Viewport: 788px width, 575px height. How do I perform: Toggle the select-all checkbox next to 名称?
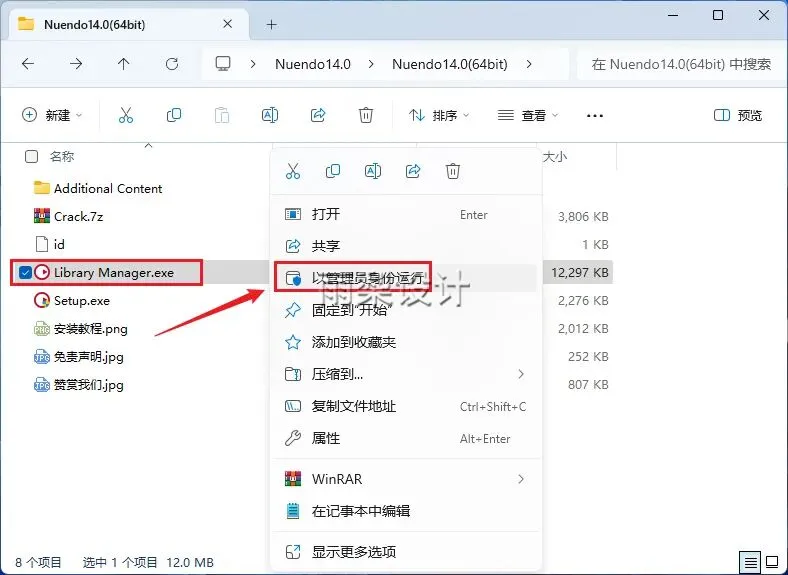pyautogui.click(x=31, y=157)
